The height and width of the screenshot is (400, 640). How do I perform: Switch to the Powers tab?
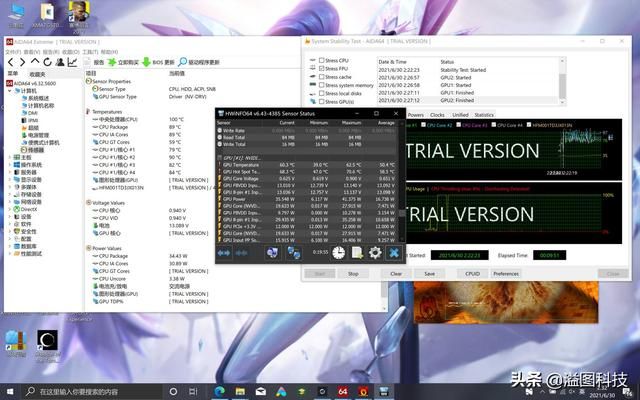click(415, 115)
